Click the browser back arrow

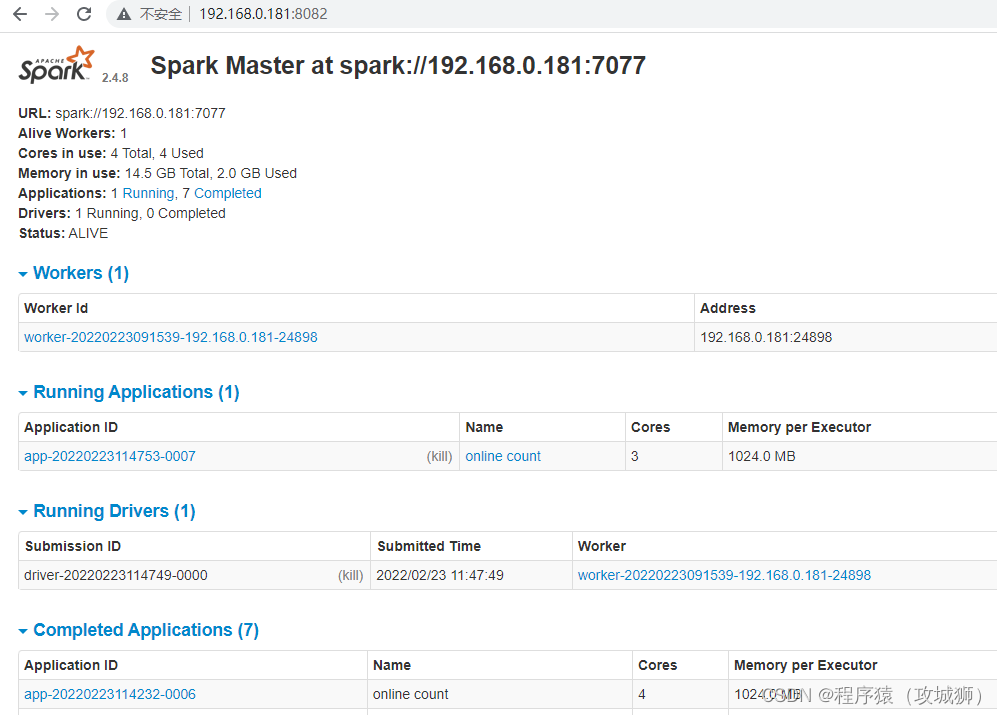click(19, 14)
